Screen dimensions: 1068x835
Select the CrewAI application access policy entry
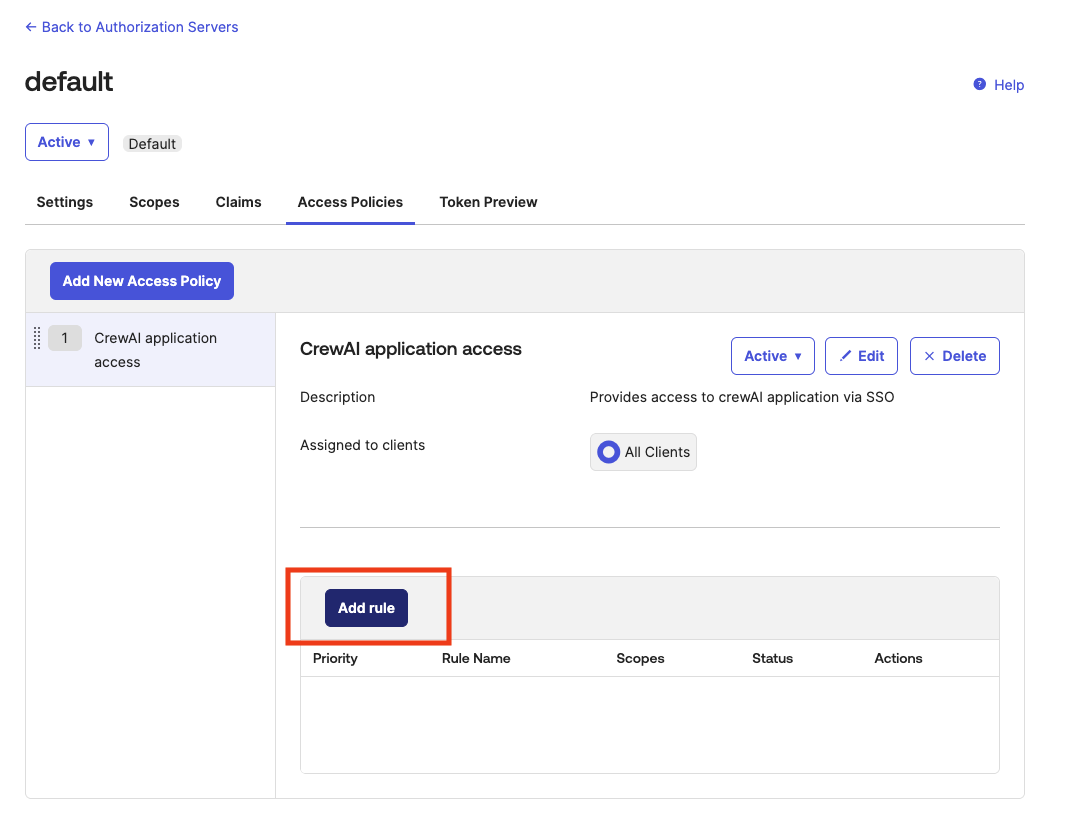(x=155, y=350)
